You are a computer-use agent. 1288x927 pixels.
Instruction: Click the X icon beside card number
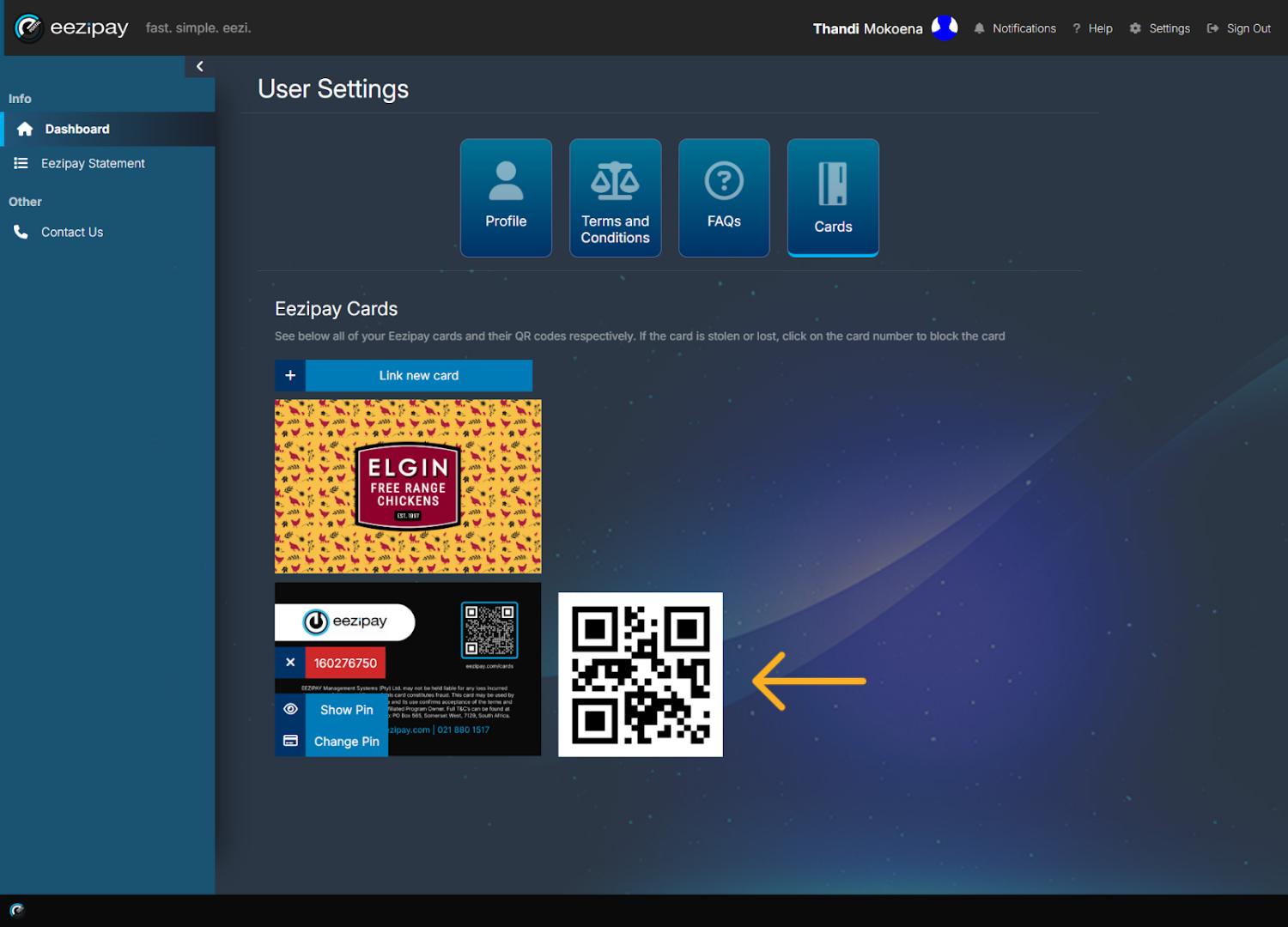290,663
